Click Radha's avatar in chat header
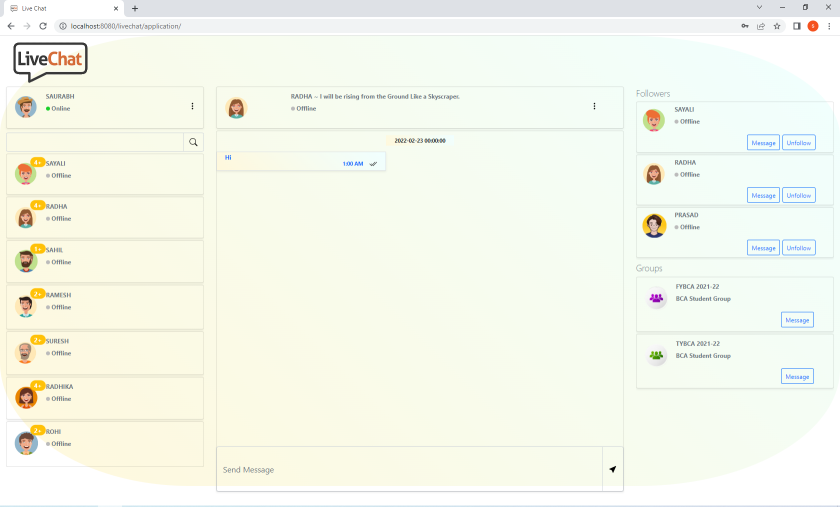This screenshot has width=840, height=507. pos(236,108)
